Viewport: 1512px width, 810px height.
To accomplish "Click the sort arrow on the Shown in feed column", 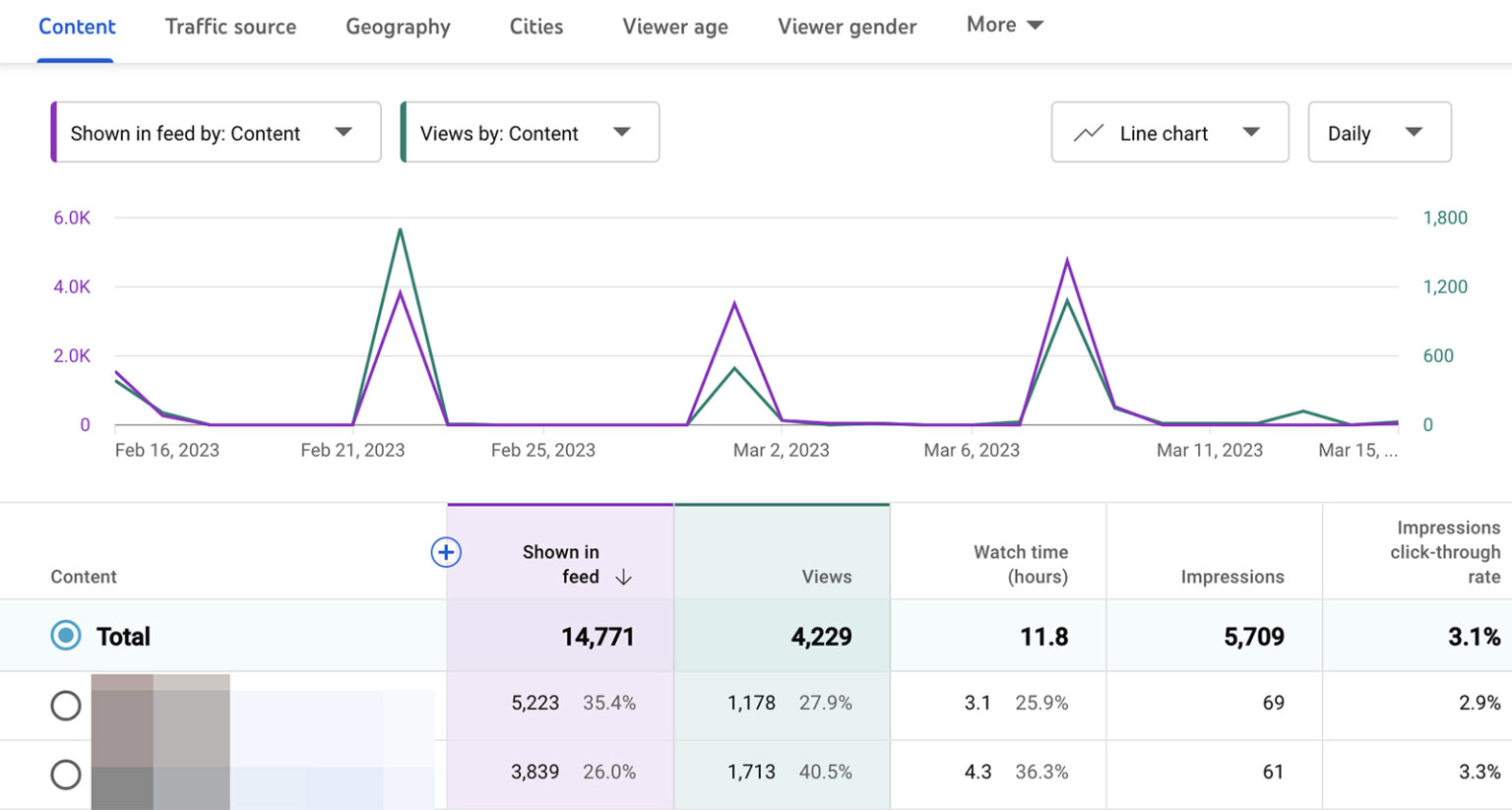I will point(624,578).
